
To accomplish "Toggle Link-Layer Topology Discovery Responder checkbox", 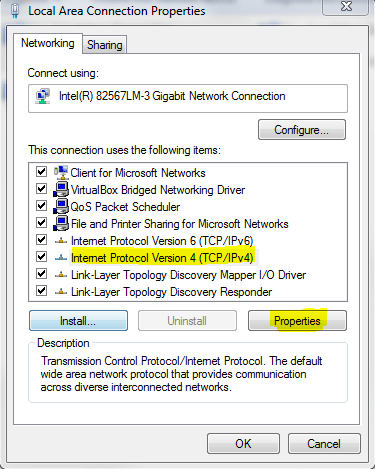I will pyautogui.click(x=41, y=291).
